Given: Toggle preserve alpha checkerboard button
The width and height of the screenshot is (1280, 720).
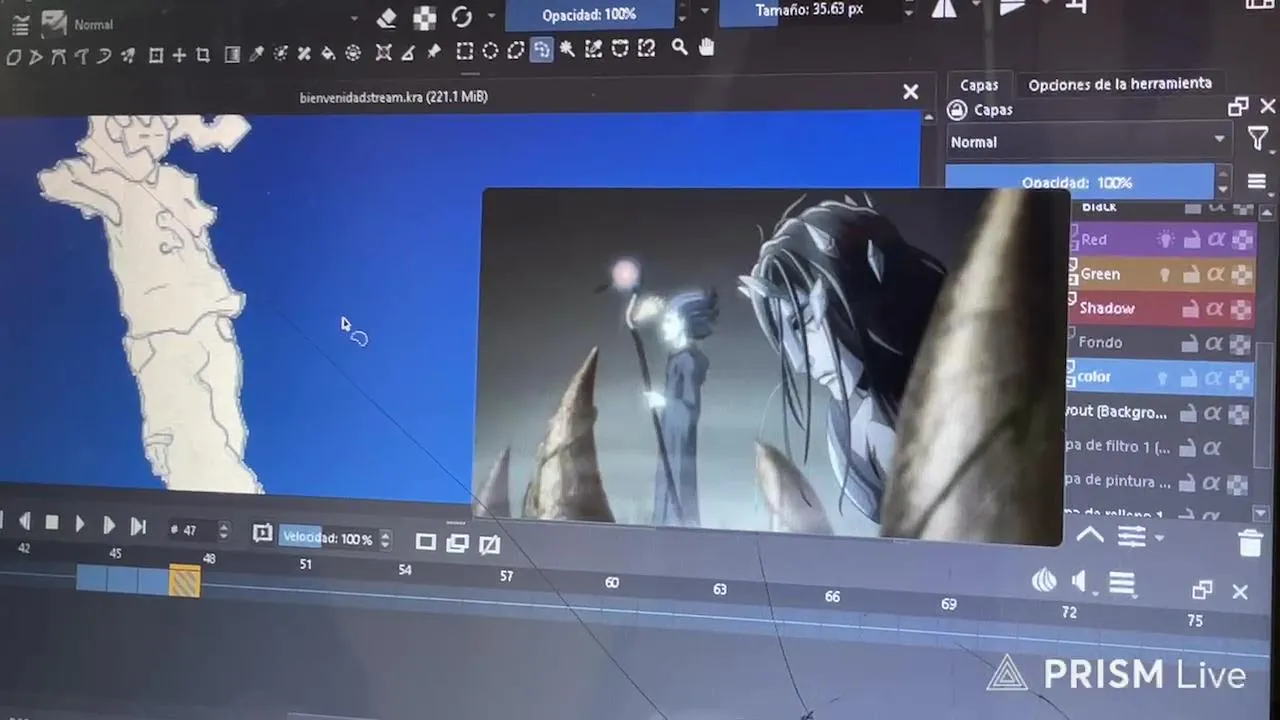Looking at the screenshot, I should click(x=424, y=17).
